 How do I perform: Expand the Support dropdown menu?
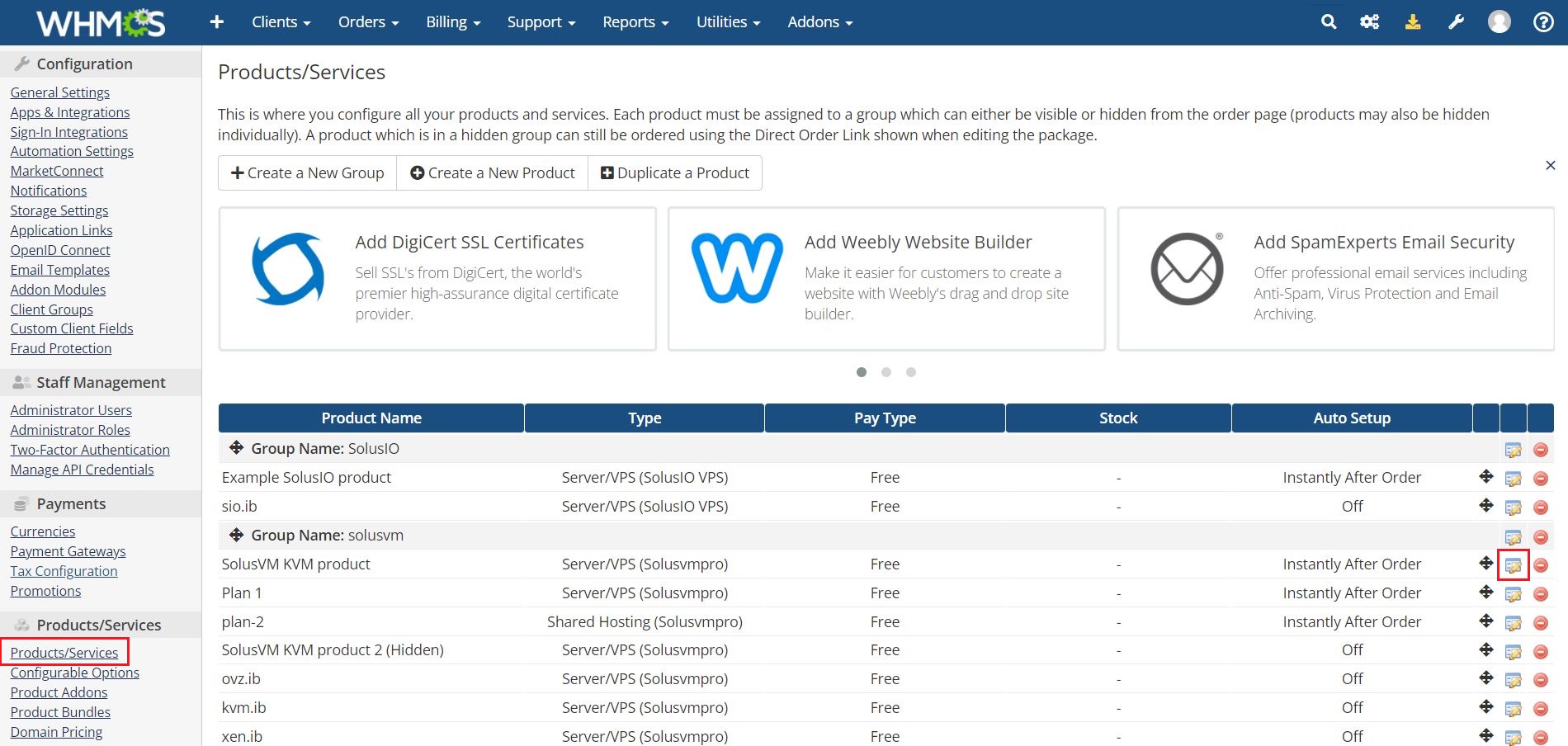(541, 22)
